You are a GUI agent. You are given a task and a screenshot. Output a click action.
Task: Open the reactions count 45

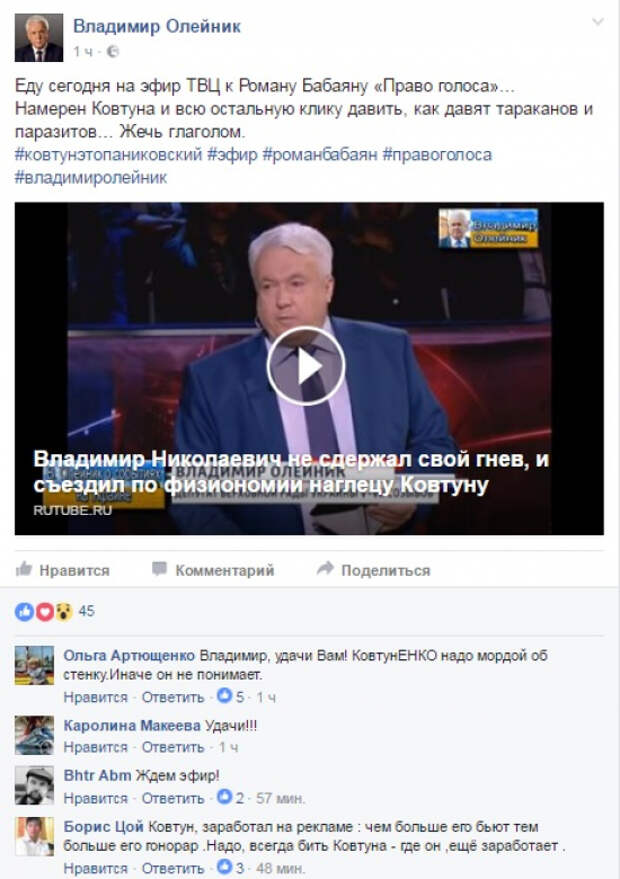coord(86,611)
